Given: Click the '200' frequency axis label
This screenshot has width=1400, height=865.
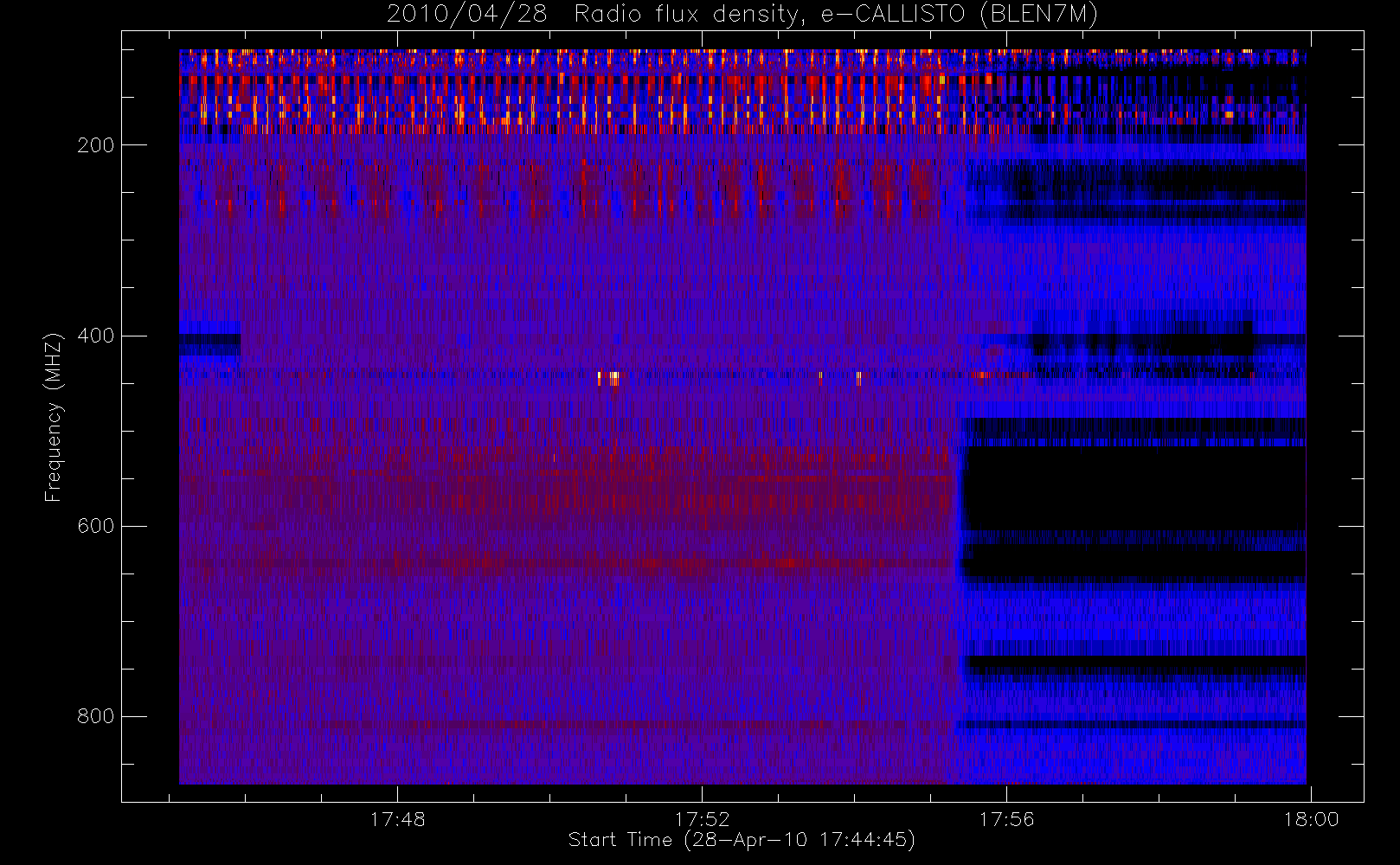Looking at the screenshot, I should 95,145.
